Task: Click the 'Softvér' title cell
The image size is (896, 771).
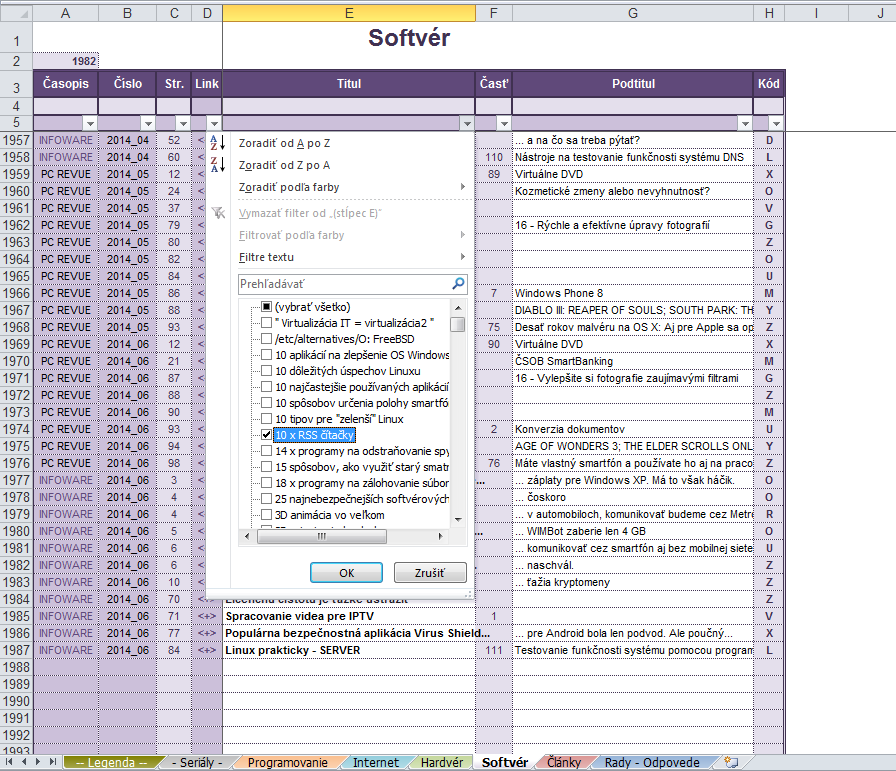Action: tap(409, 38)
